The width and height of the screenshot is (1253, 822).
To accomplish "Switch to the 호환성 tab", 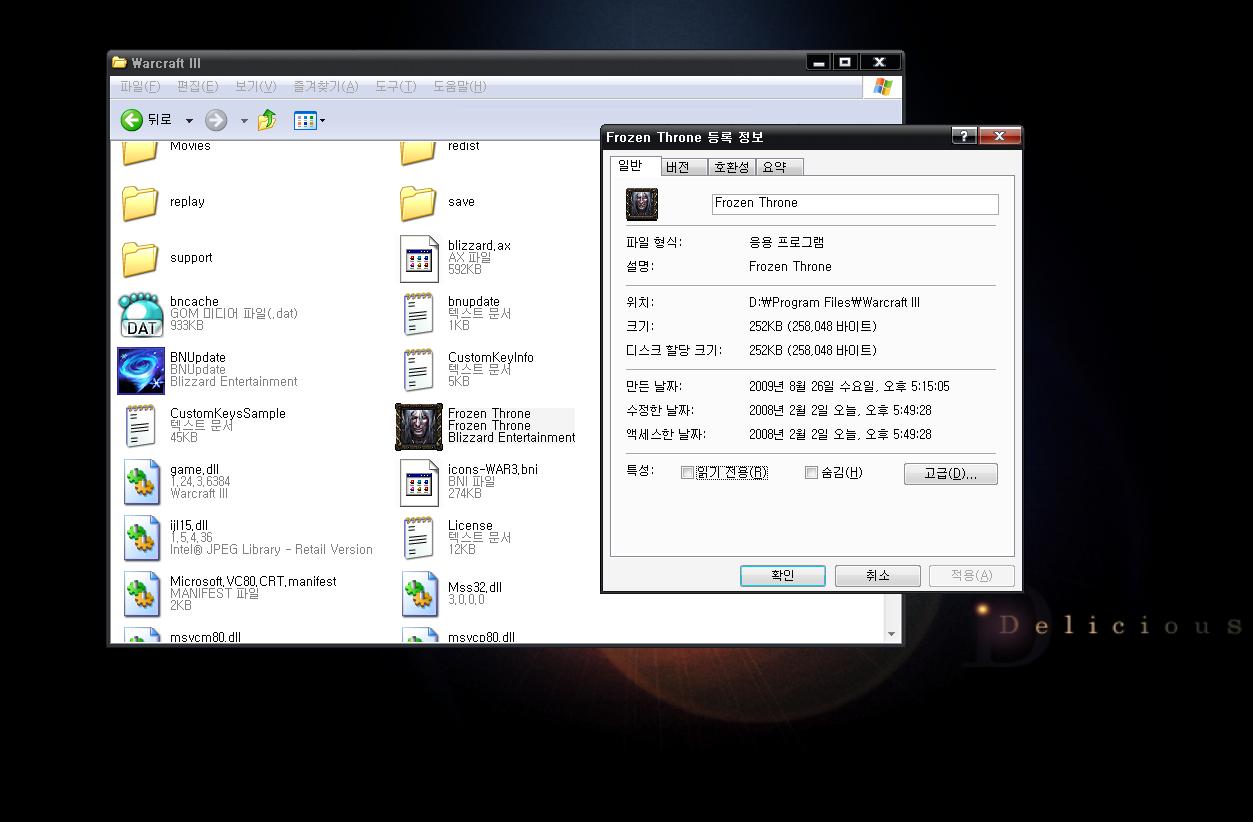I will [731, 167].
